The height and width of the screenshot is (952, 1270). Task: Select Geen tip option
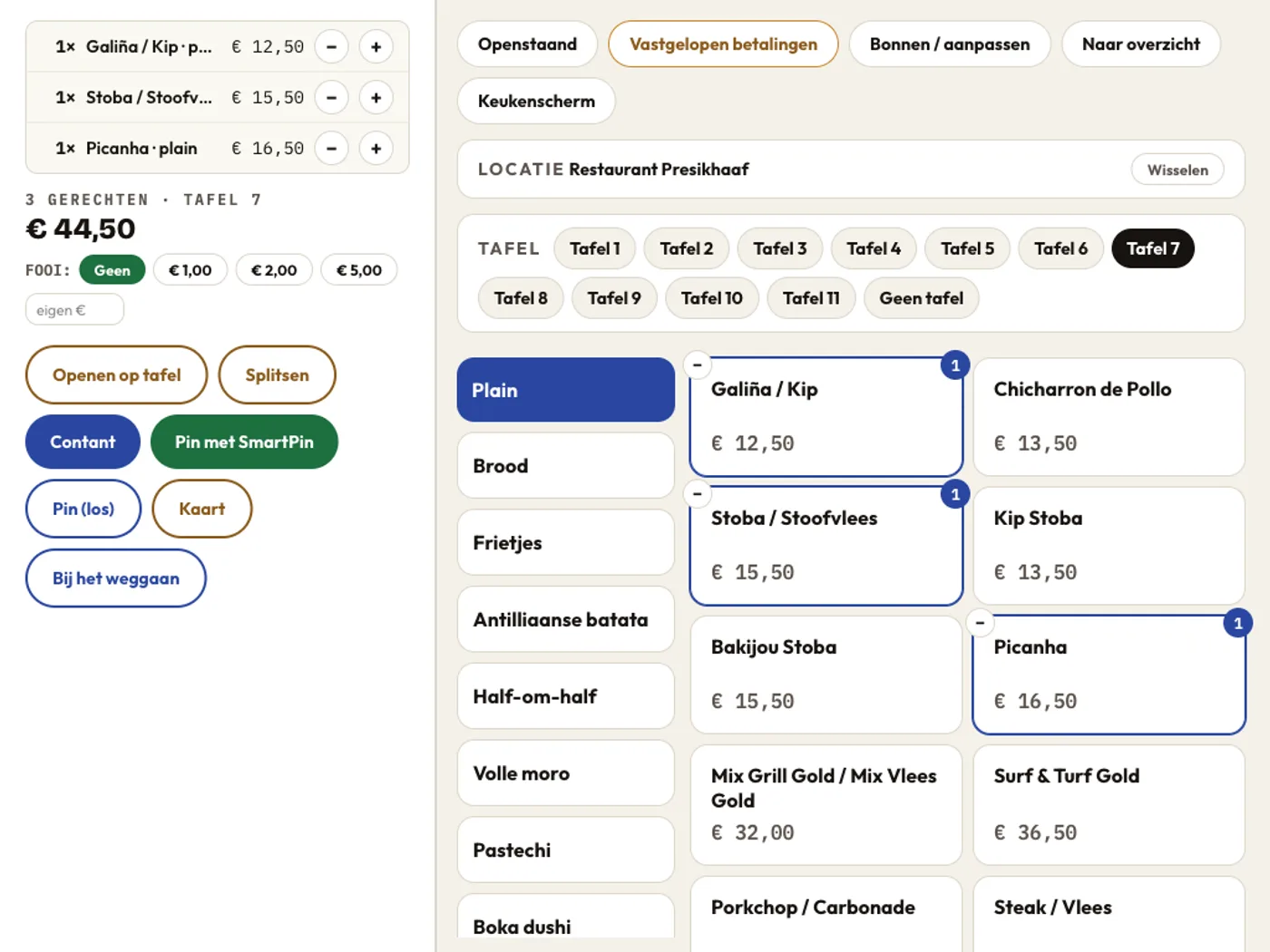pyautogui.click(x=112, y=270)
